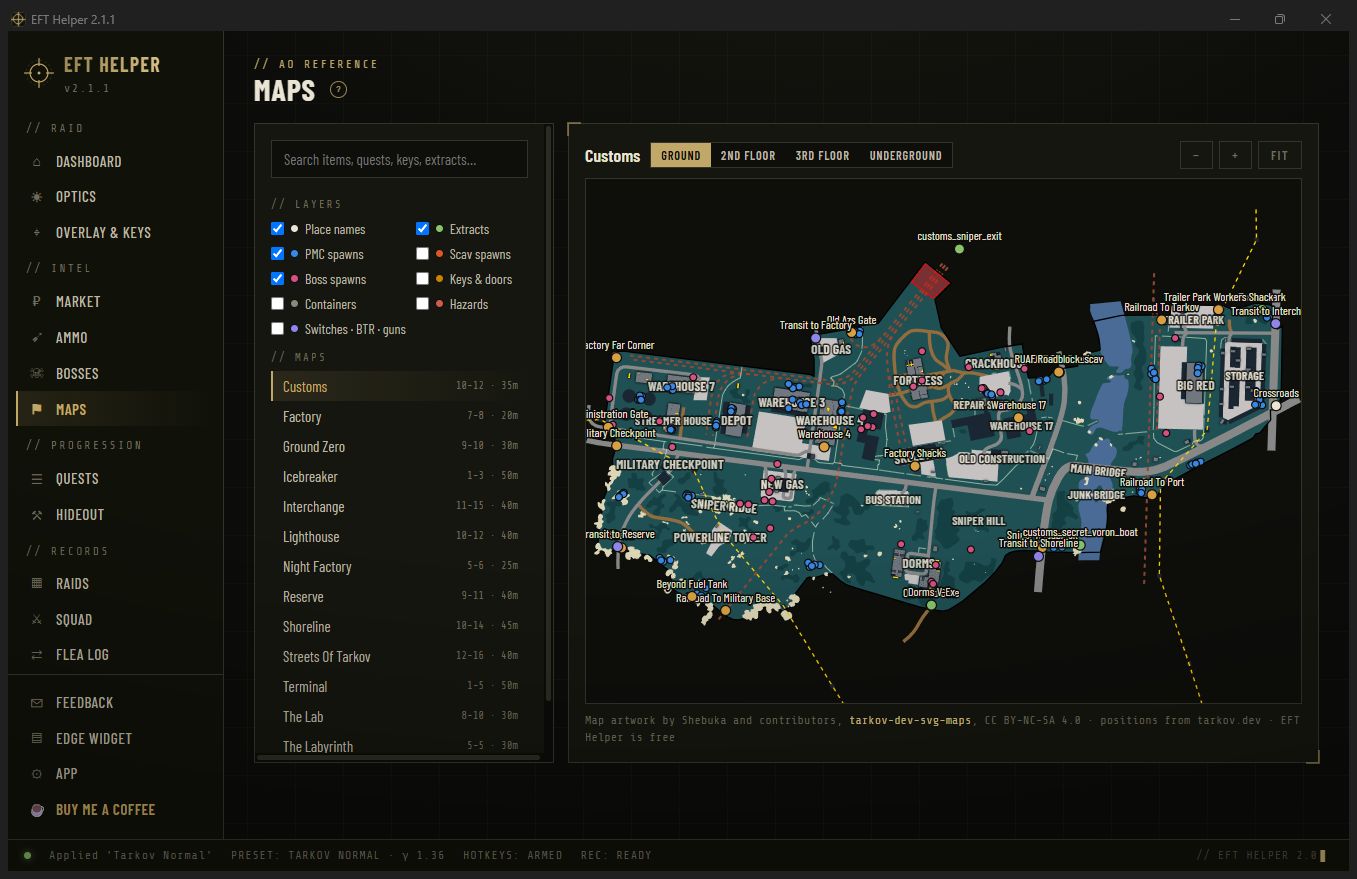This screenshot has width=1357, height=879.
Task: Click the 'Transit to Factory' map marker
Action: click(x=816, y=338)
